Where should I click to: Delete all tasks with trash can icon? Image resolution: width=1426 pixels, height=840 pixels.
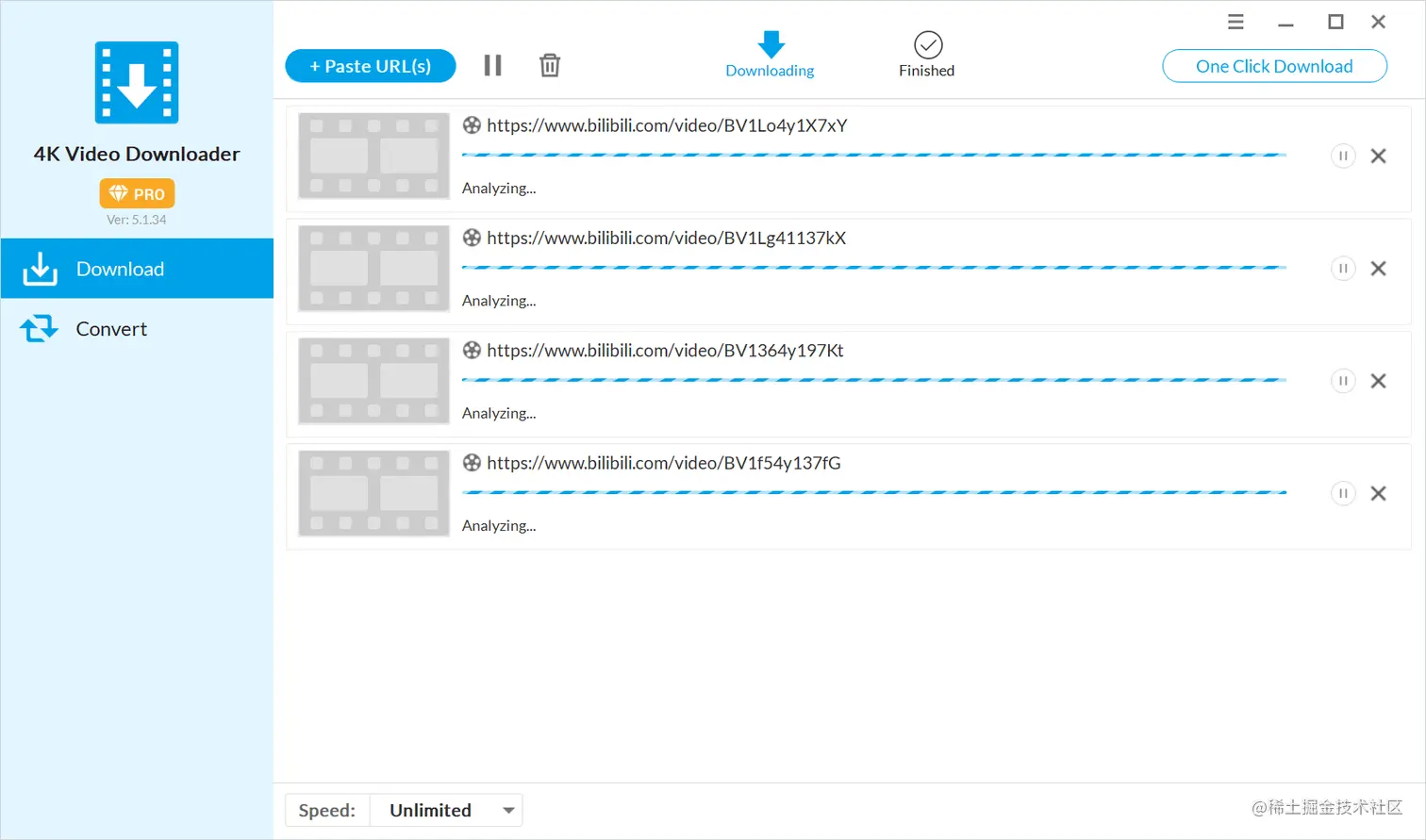tap(550, 65)
